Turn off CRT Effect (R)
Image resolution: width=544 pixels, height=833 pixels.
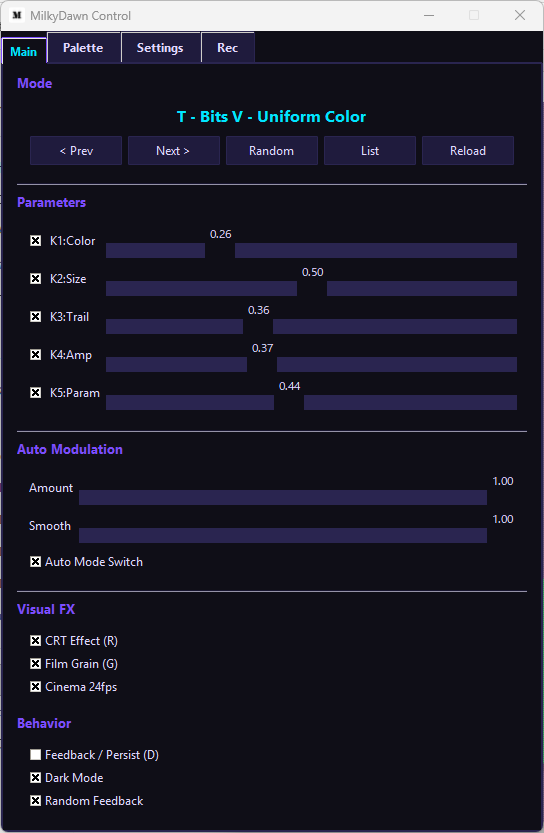coord(36,641)
